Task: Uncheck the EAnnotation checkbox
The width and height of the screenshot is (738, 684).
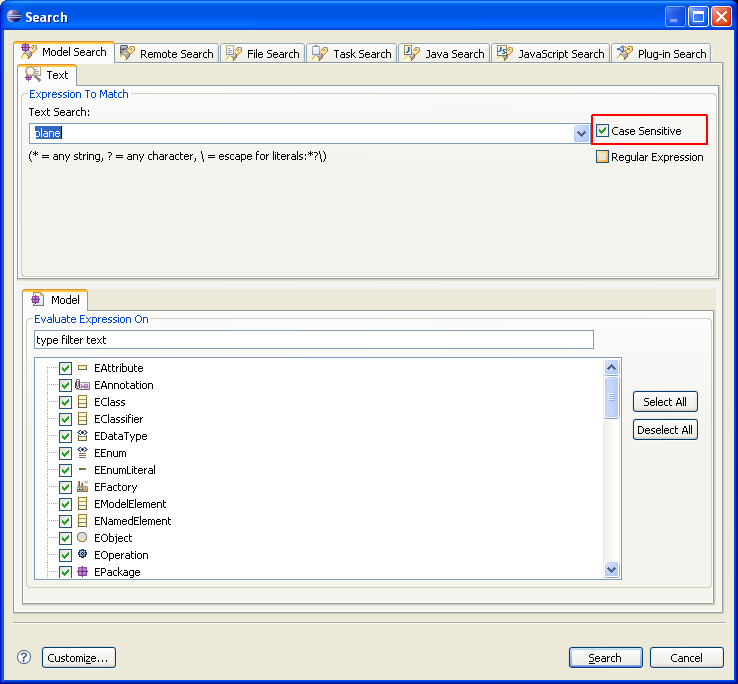Action: pyautogui.click(x=65, y=385)
